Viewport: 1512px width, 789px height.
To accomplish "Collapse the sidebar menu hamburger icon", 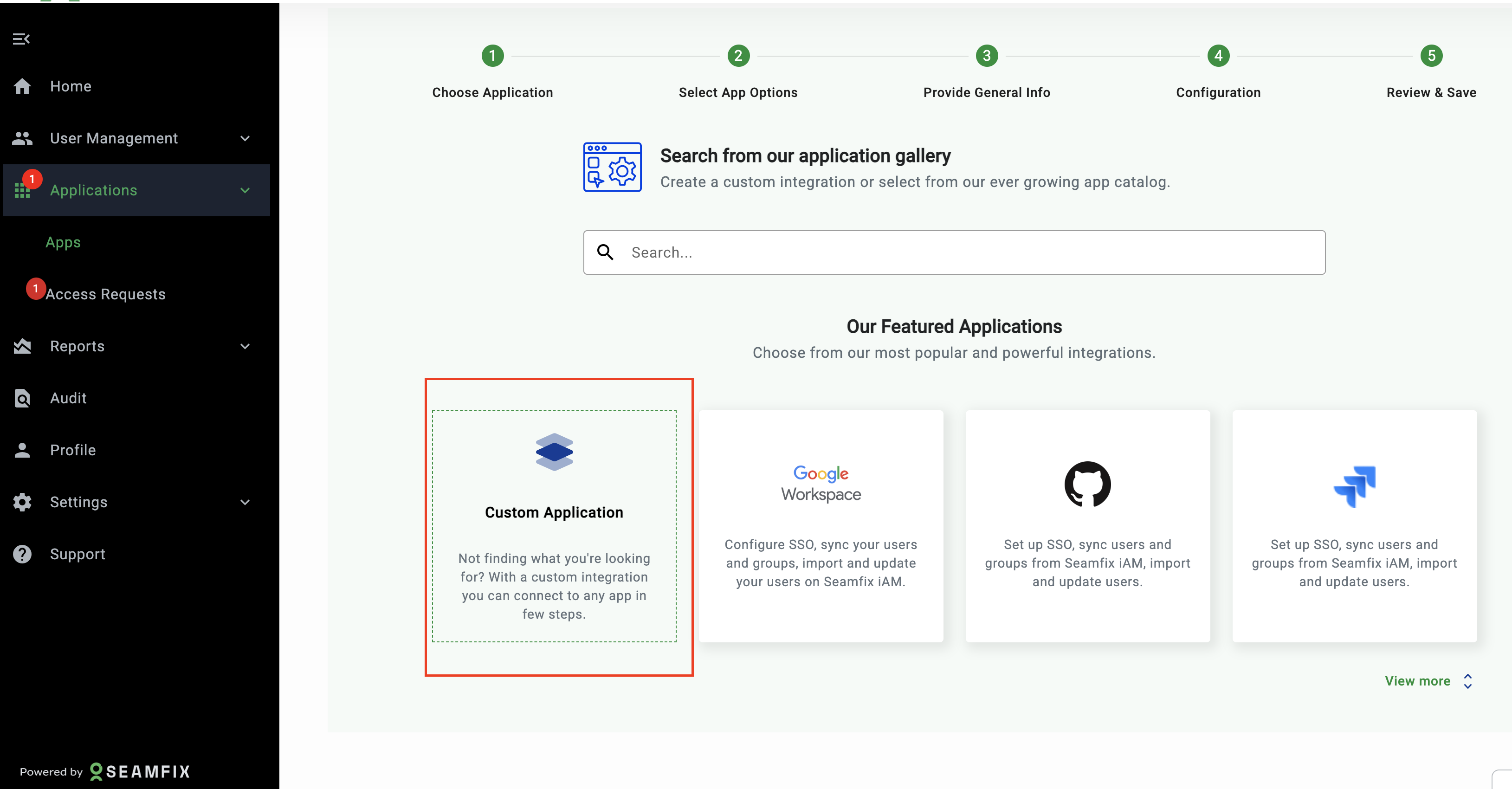I will (21, 39).
